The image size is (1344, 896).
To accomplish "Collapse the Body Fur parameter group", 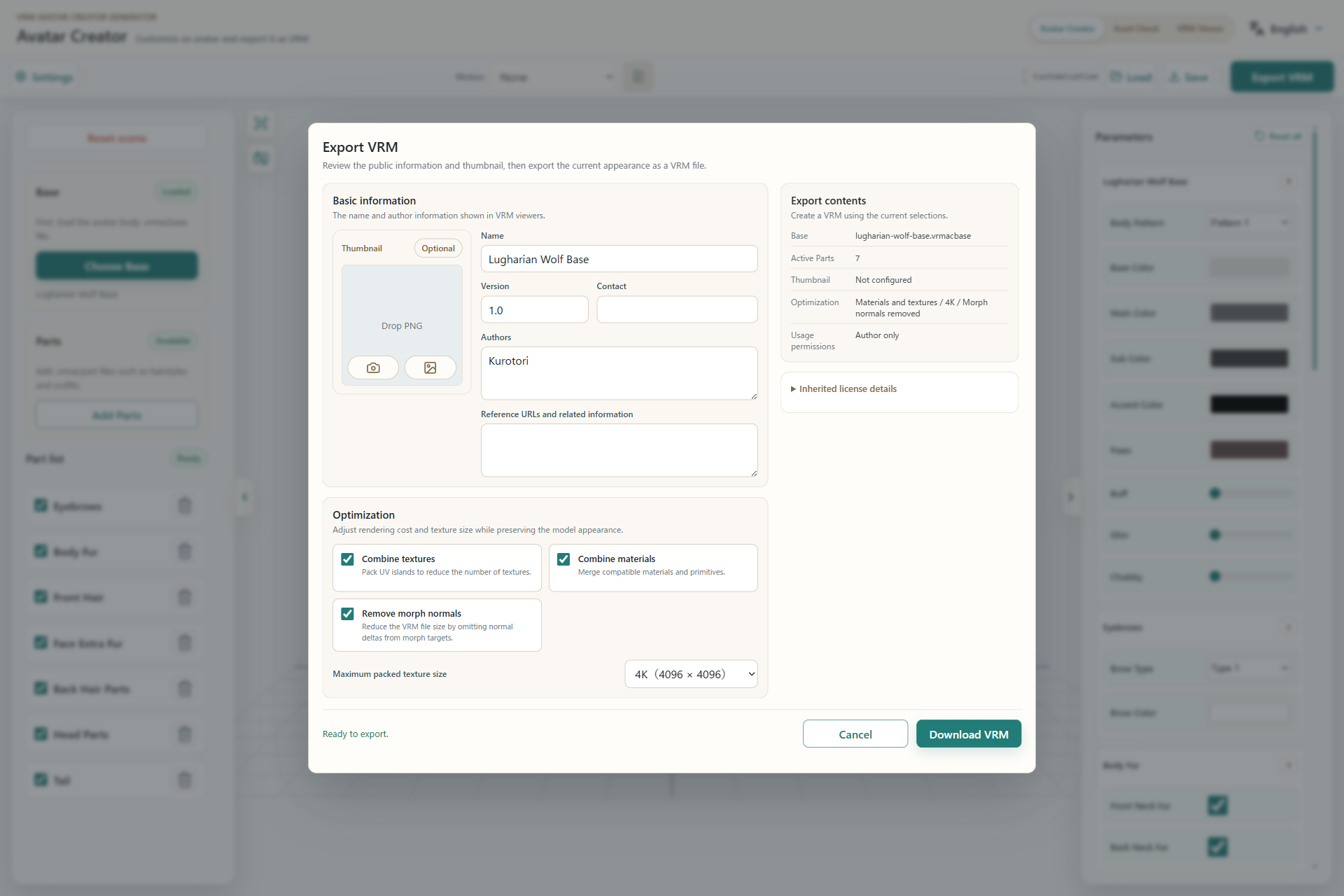I will pos(1289,765).
